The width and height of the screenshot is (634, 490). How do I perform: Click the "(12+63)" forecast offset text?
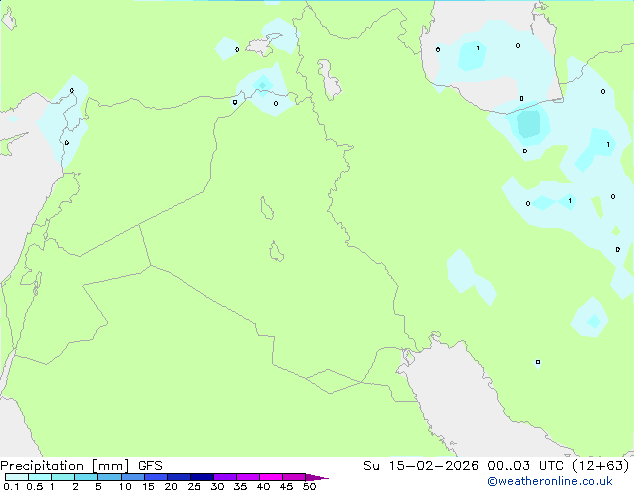pyautogui.click(x=601, y=466)
